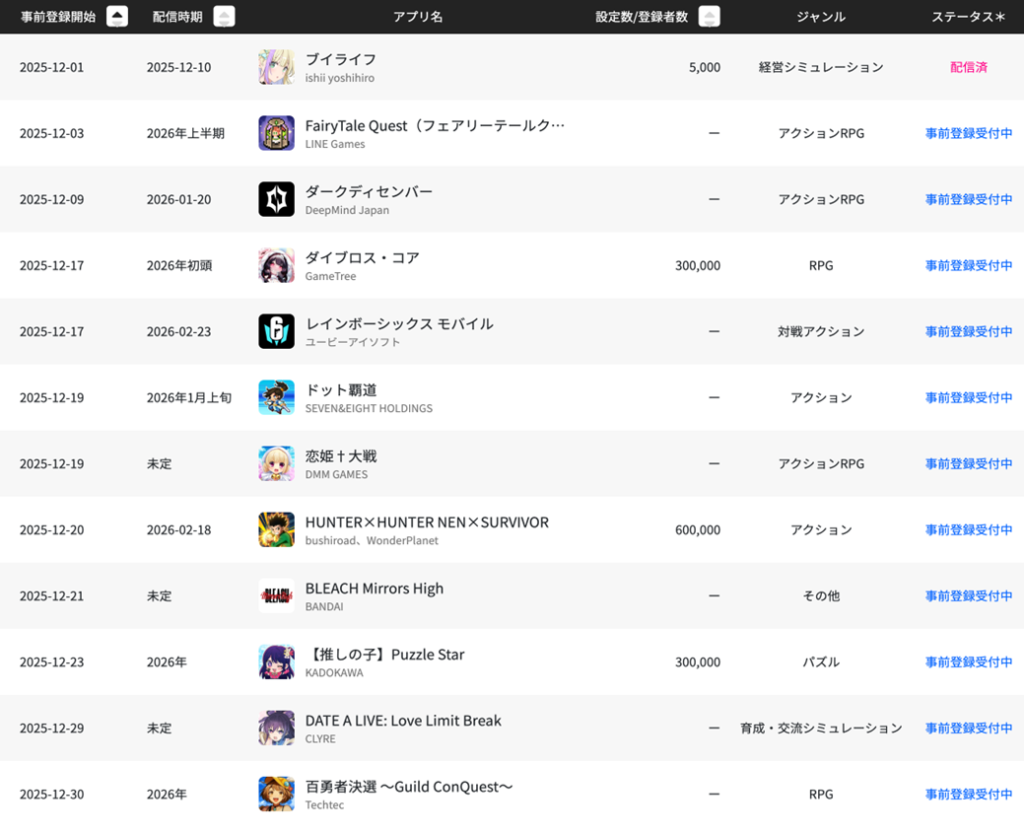The image size is (1024, 834).
Task: Click the ジャンル column header
Action: coord(820,17)
